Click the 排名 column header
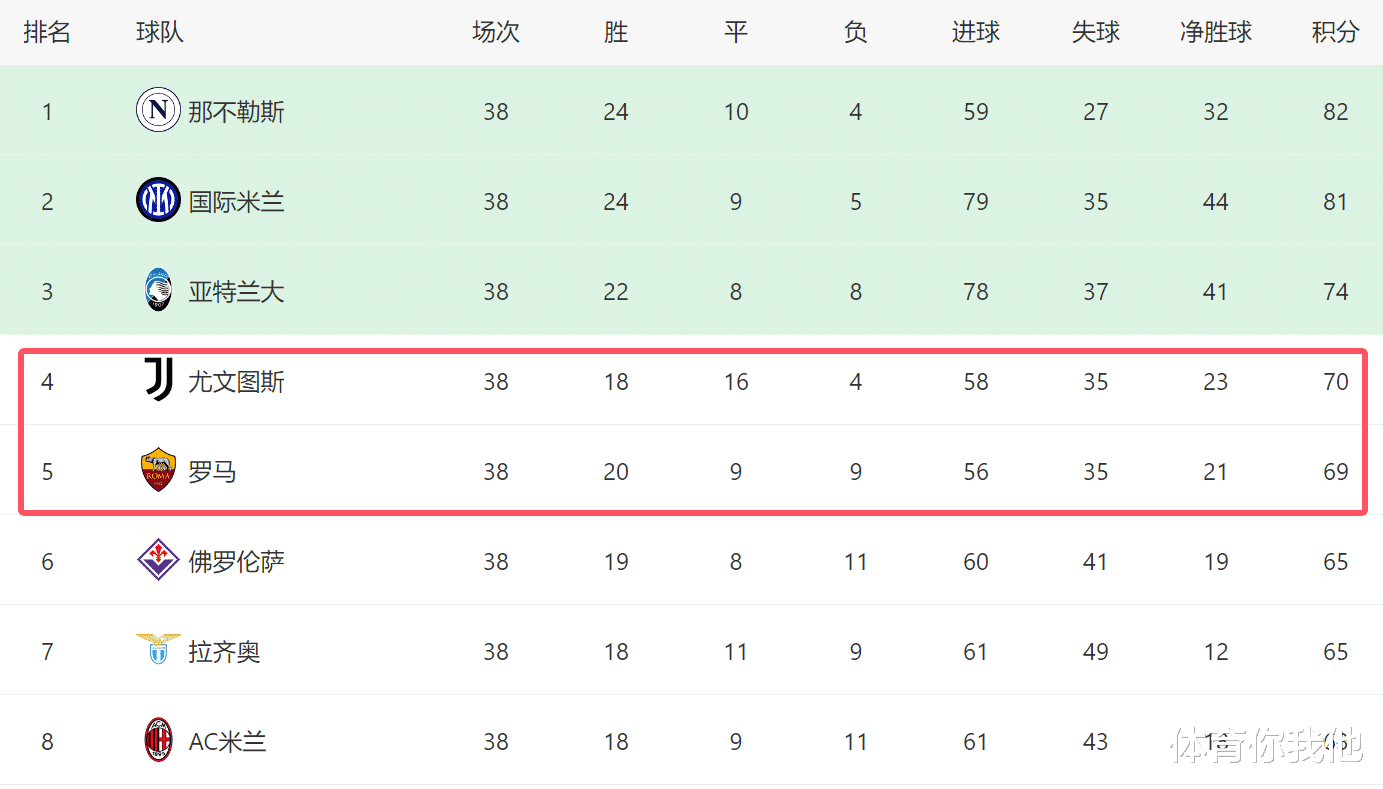1383x789 pixels. click(47, 32)
